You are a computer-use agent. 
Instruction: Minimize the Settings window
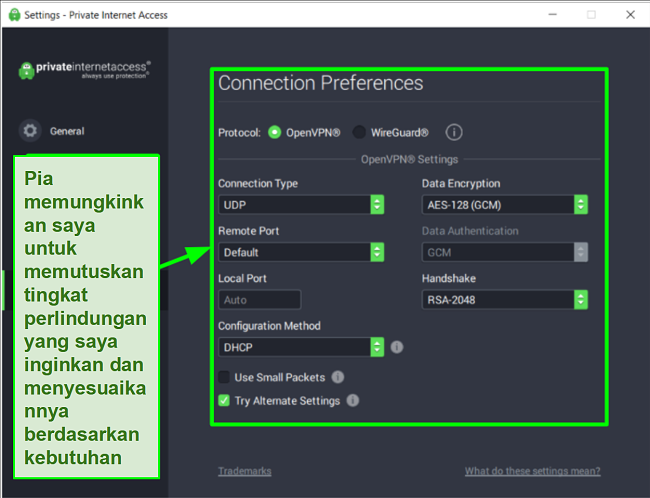553,15
